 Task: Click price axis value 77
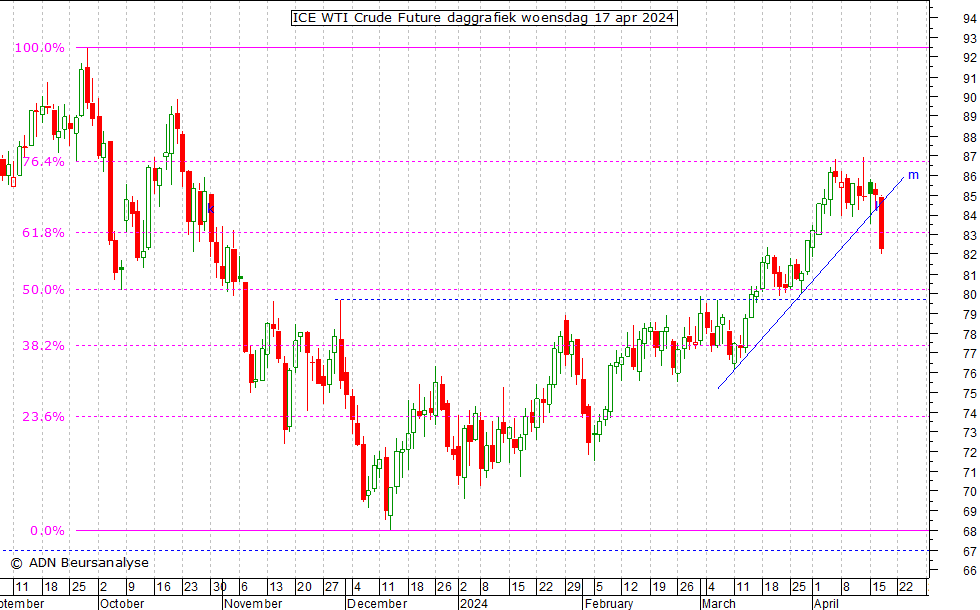(969, 354)
